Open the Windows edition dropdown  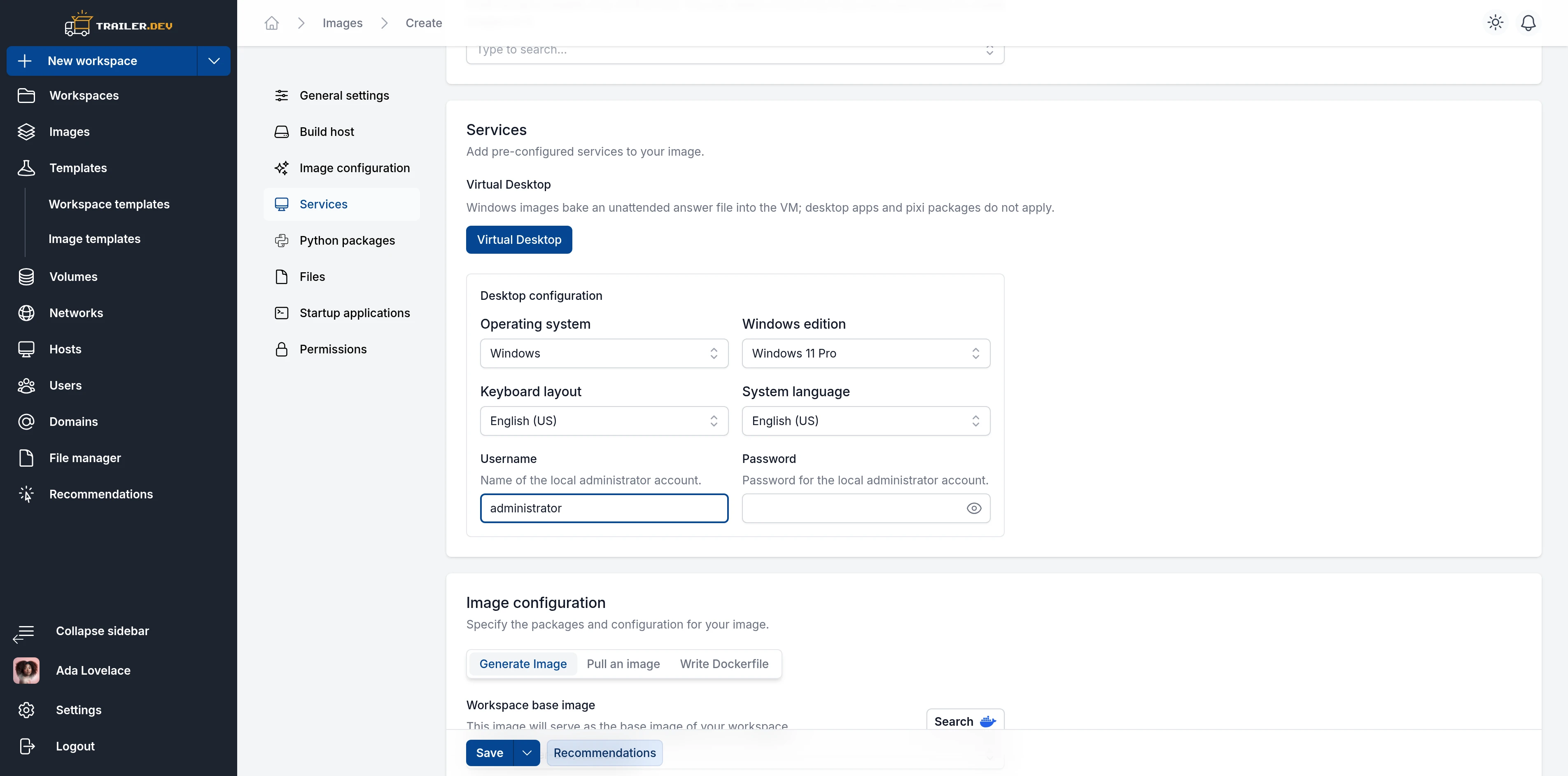click(866, 353)
